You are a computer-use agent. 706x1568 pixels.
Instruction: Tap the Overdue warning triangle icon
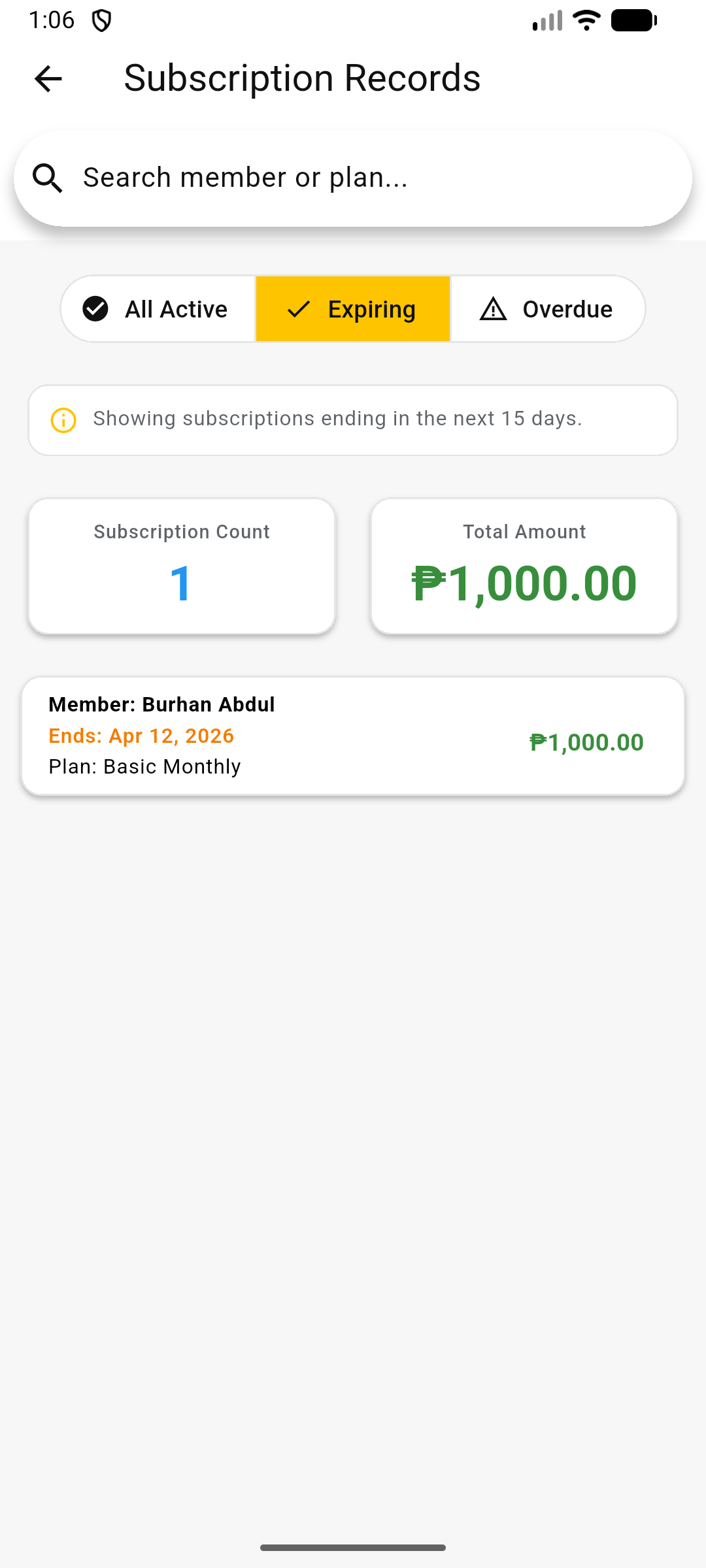coord(493,309)
